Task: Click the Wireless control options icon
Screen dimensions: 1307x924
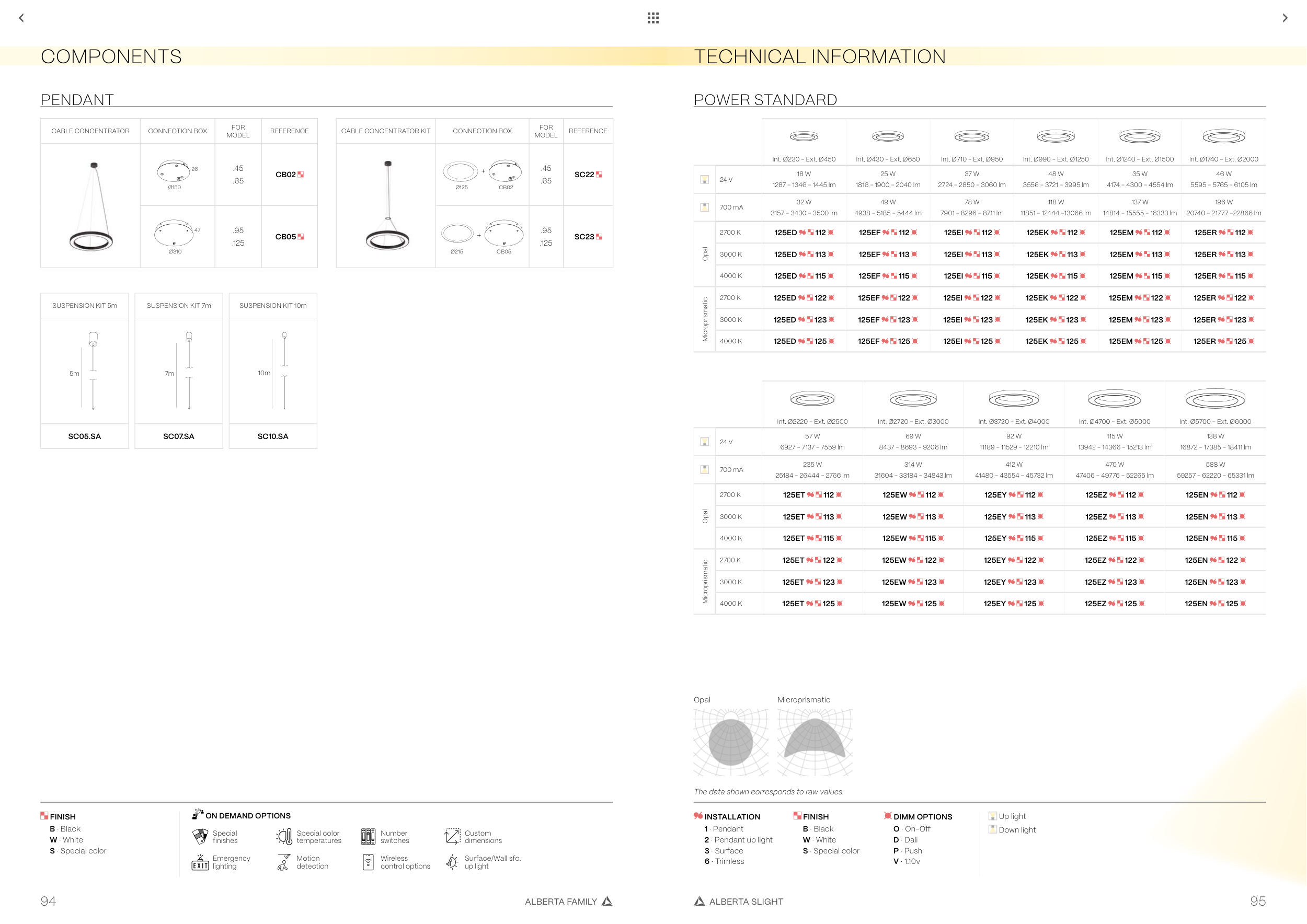Action: [368, 862]
